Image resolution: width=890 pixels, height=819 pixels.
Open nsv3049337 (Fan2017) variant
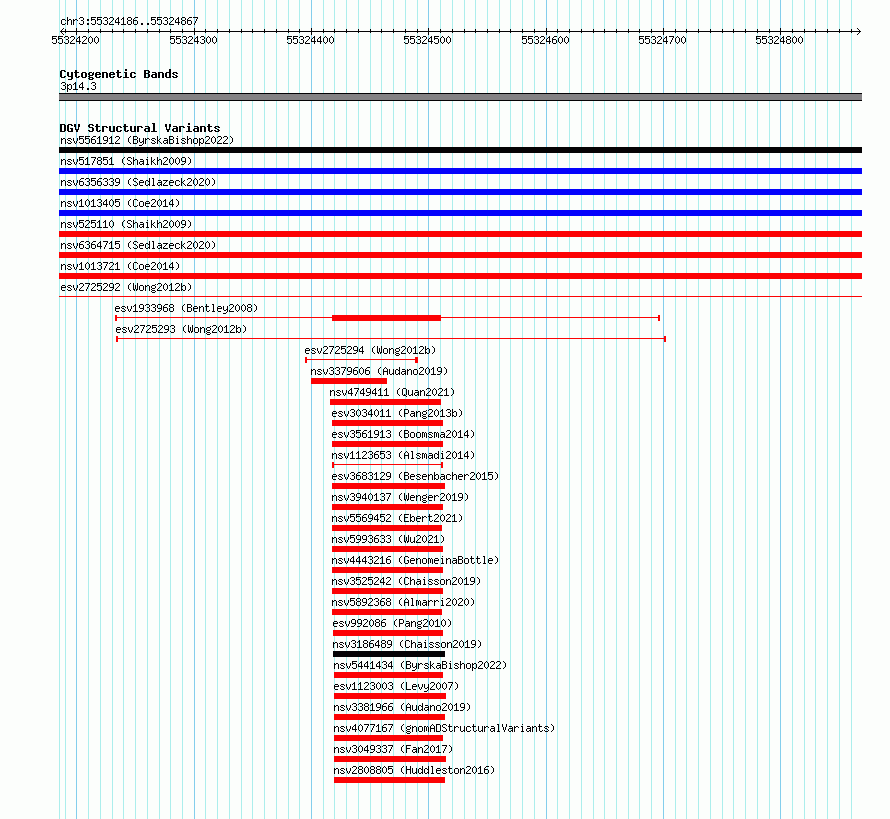pyautogui.click(x=393, y=749)
